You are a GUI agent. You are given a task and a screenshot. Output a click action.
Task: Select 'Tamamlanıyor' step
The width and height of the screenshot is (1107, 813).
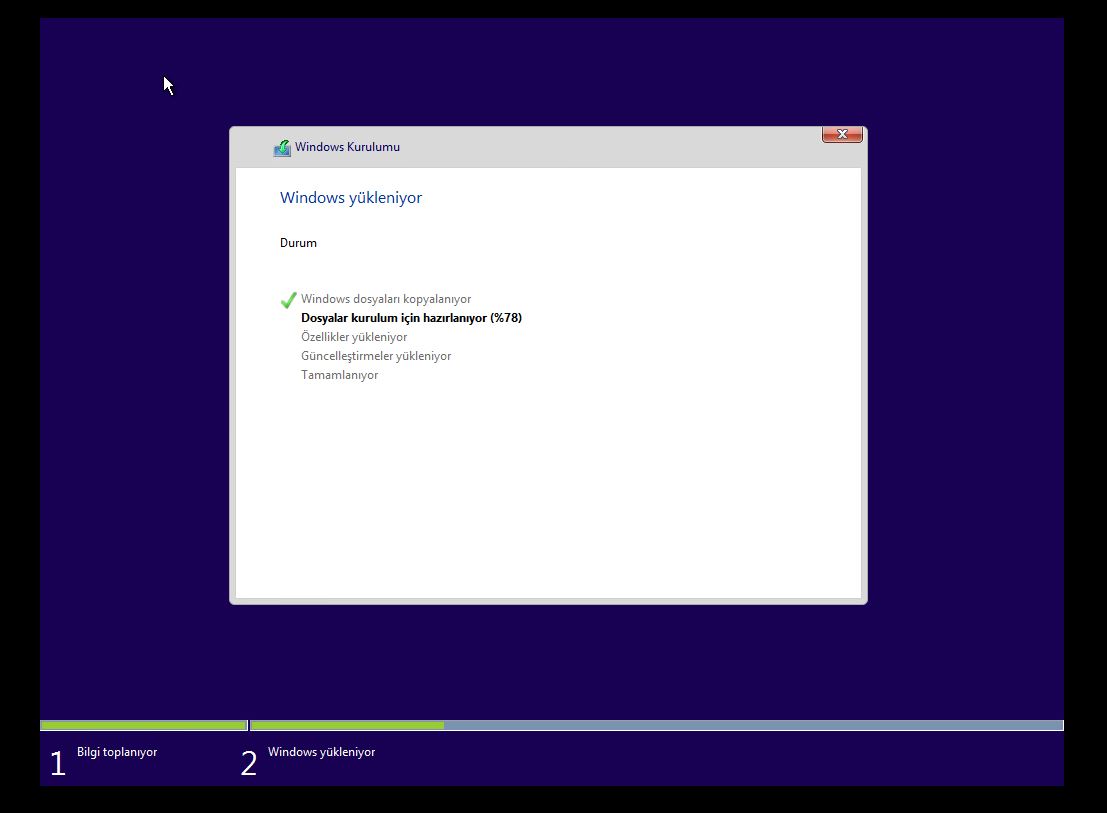point(339,375)
